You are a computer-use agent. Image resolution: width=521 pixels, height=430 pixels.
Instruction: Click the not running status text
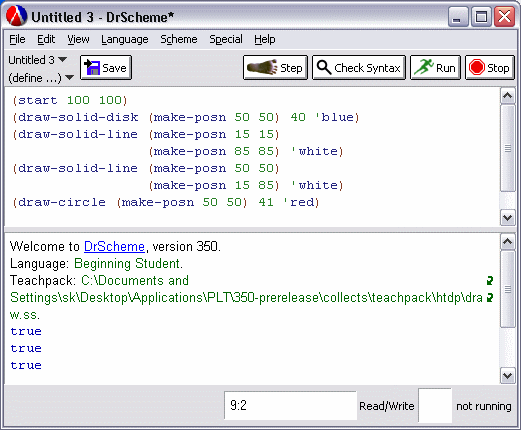point(483,406)
